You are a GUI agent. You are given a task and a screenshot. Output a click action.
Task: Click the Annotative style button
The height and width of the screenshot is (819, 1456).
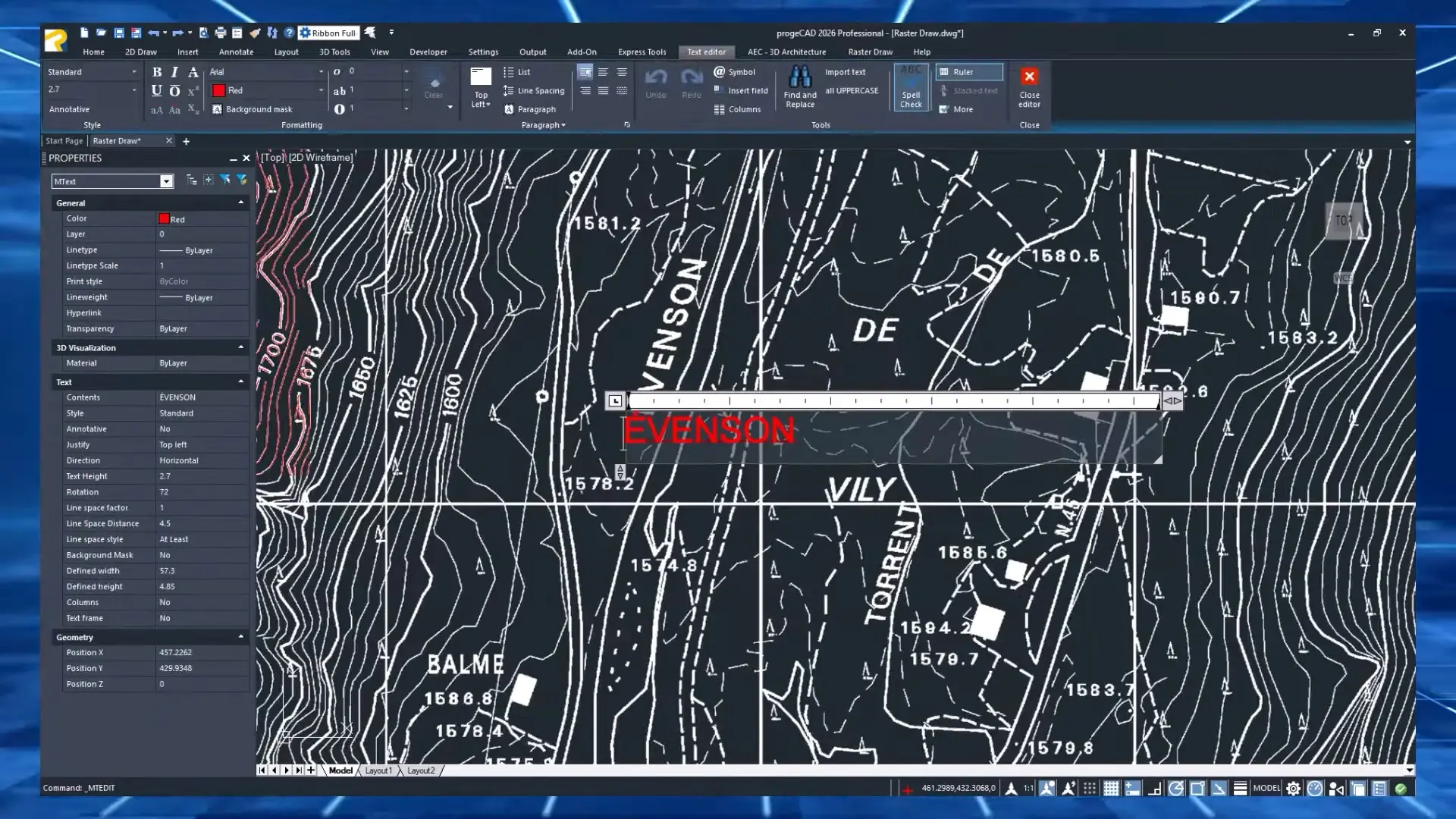pos(69,109)
